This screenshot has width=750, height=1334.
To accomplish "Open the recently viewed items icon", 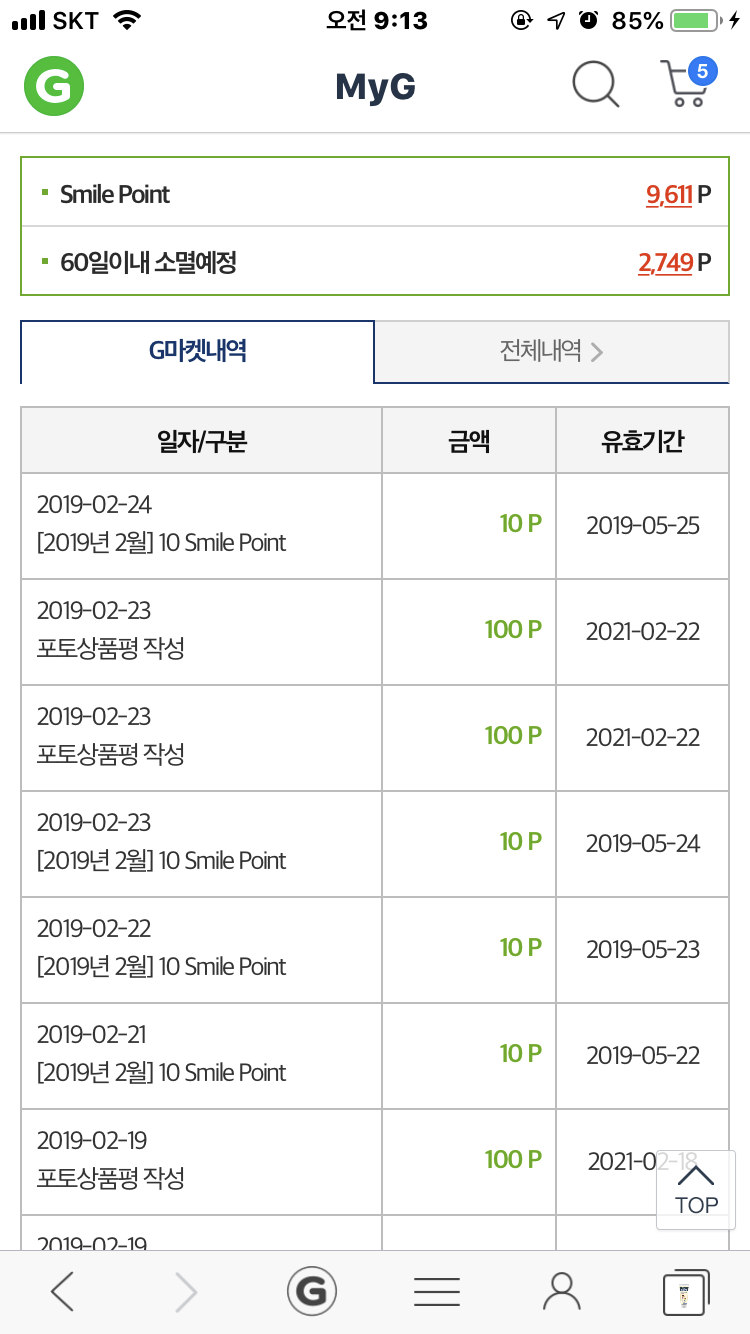I will coord(686,1292).
